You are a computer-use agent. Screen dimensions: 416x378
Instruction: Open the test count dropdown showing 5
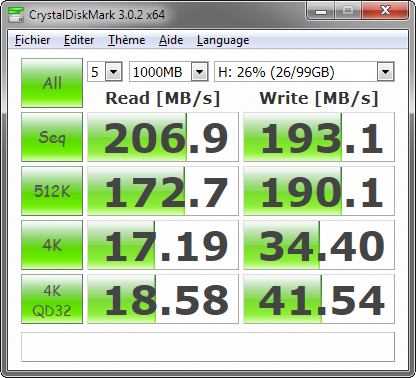105,72
